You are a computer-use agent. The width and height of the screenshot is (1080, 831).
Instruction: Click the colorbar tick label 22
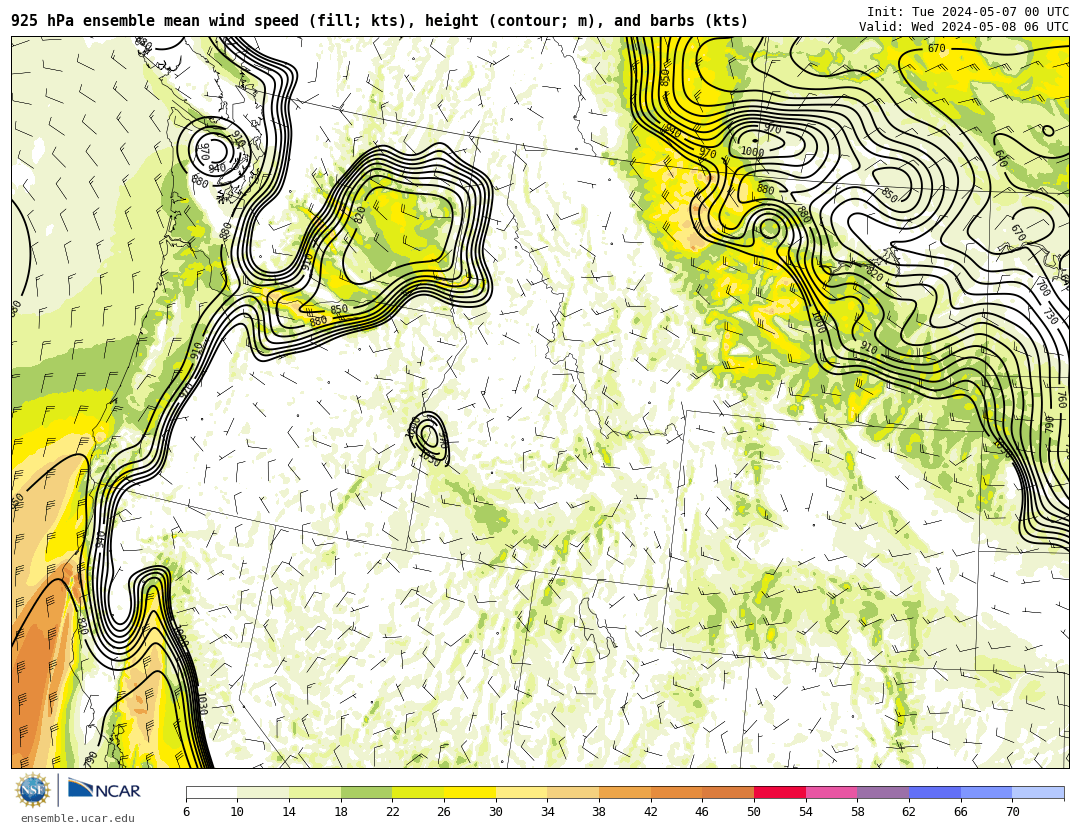[393, 812]
